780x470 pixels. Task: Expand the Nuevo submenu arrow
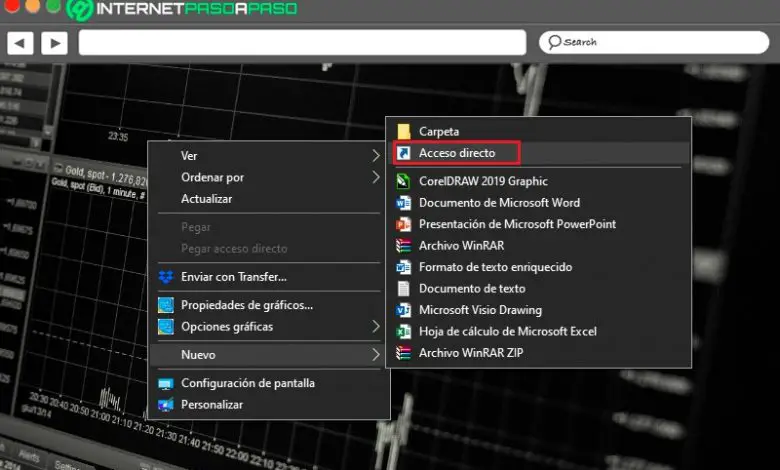376,355
